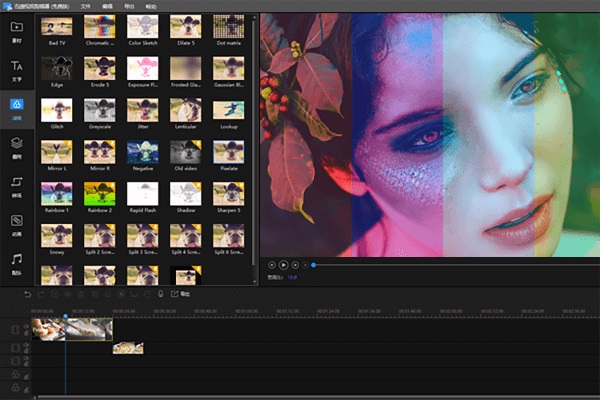Select the small clip on second track
The width and height of the screenshot is (600, 400).
pos(128,348)
